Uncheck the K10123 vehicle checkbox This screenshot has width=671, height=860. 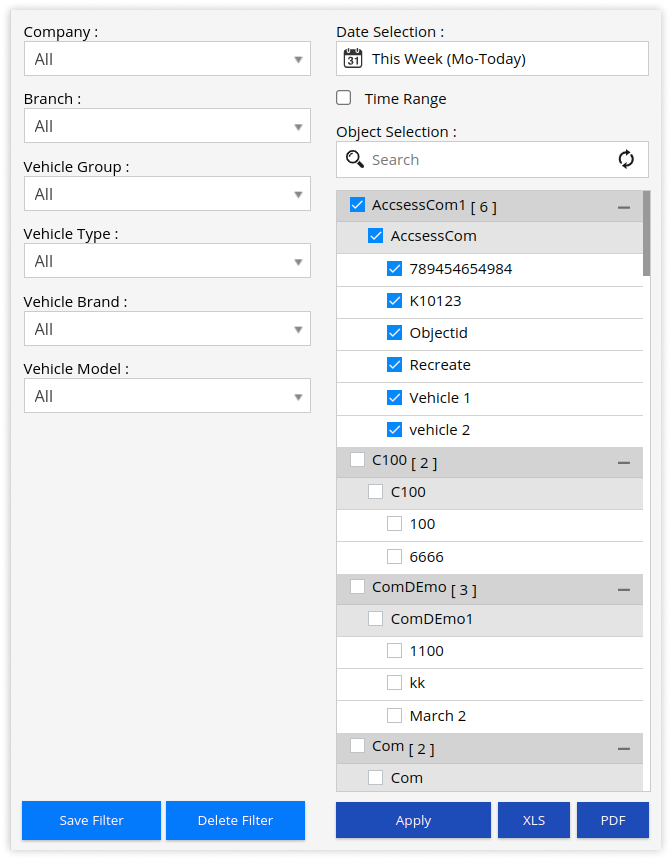coord(395,300)
